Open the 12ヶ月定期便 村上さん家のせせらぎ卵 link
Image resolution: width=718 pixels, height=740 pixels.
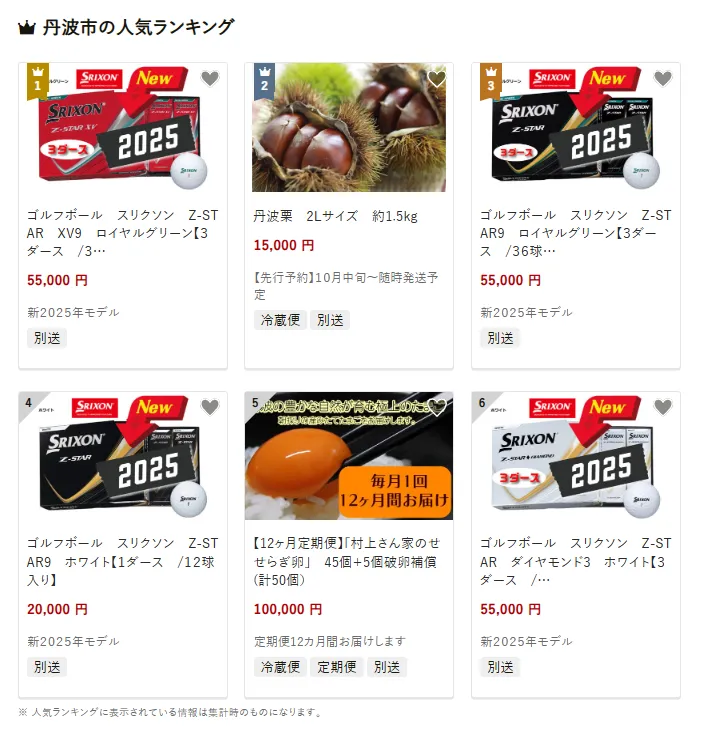[347, 562]
